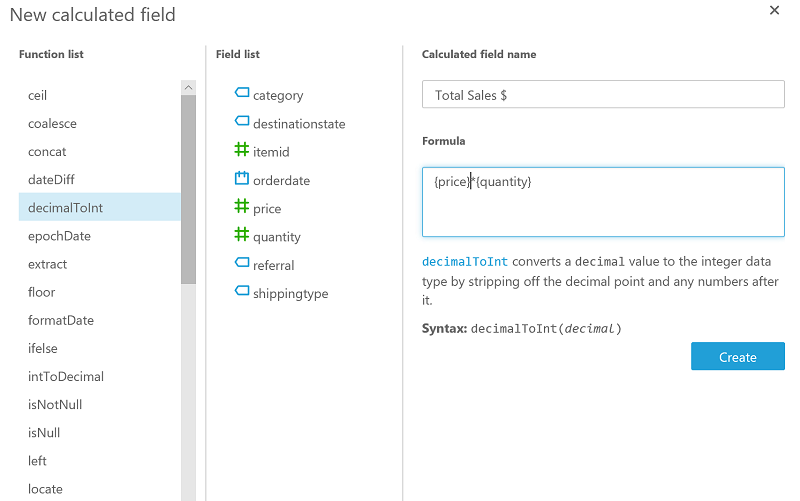The height and width of the screenshot is (501, 800).
Task: Select the ceil function
Action: [38, 96]
